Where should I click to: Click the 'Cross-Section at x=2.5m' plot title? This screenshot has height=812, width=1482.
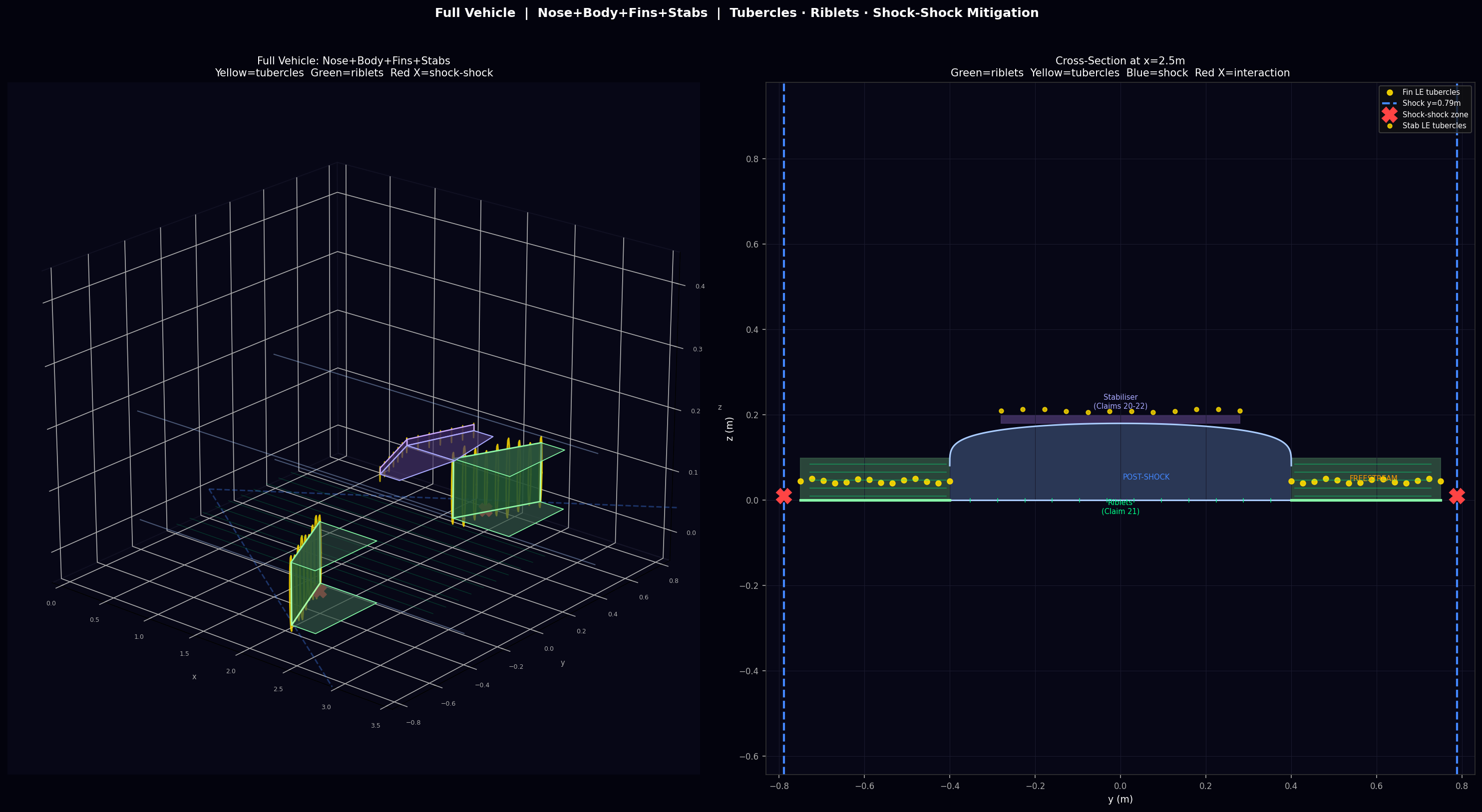coord(1119,60)
